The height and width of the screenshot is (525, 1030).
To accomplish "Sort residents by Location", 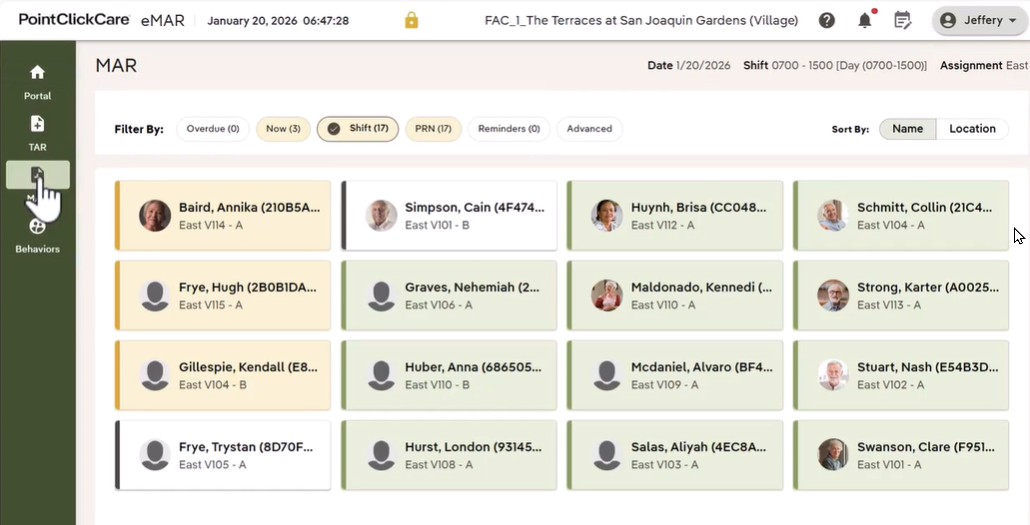I will (x=972, y=129).
